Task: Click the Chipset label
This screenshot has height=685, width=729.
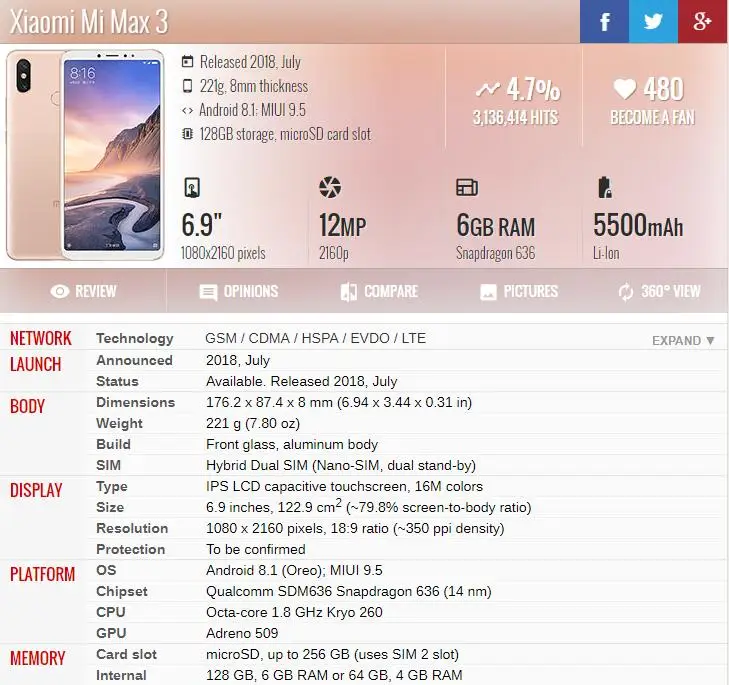Action: coord(122,592)
